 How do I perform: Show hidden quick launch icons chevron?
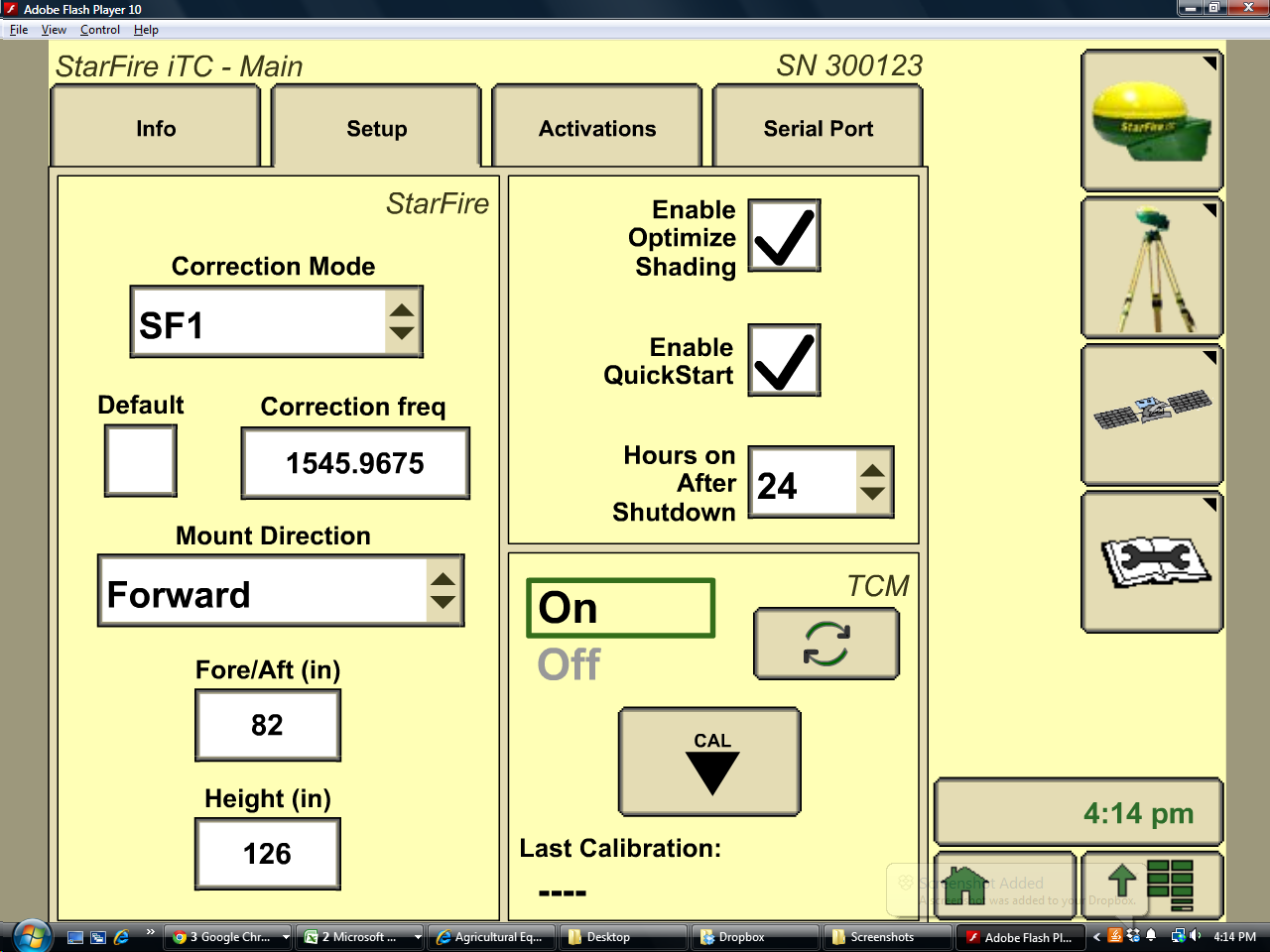coord(150,932)
